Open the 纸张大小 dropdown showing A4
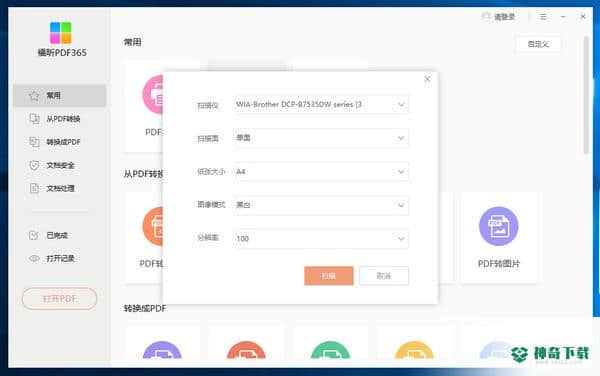This screenshot has width=600, height=376. (321, 172)
